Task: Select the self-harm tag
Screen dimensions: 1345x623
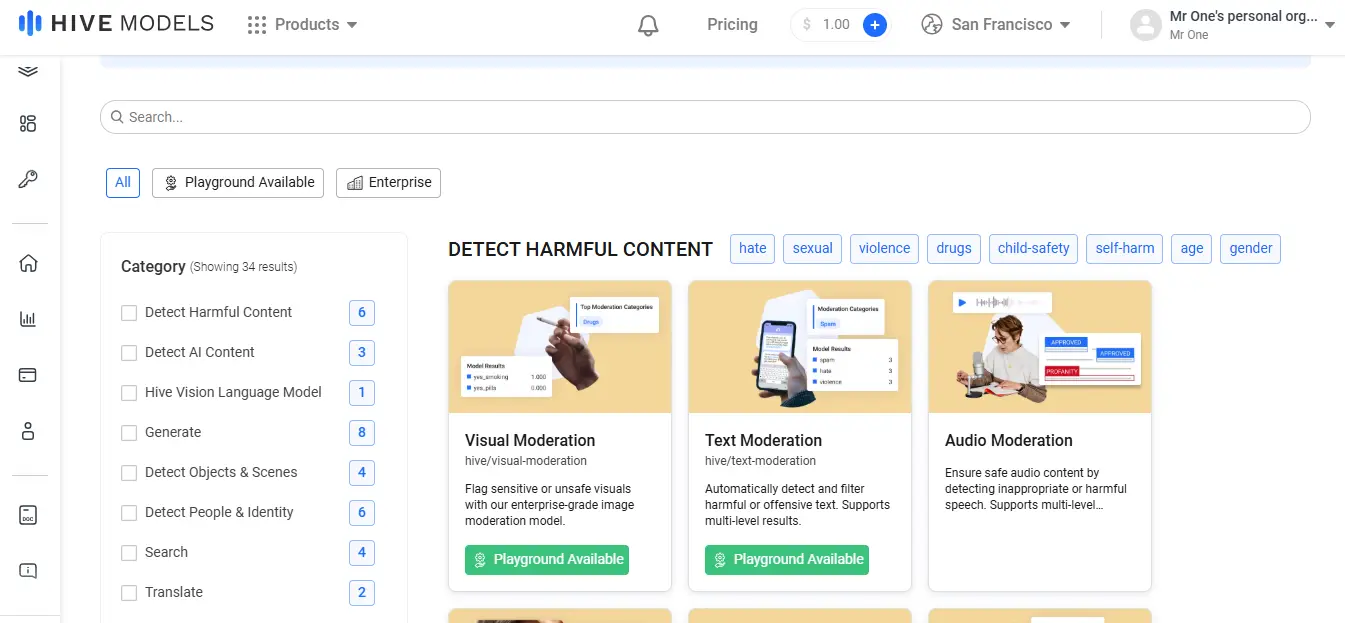Action: [x=1125, y=248]
